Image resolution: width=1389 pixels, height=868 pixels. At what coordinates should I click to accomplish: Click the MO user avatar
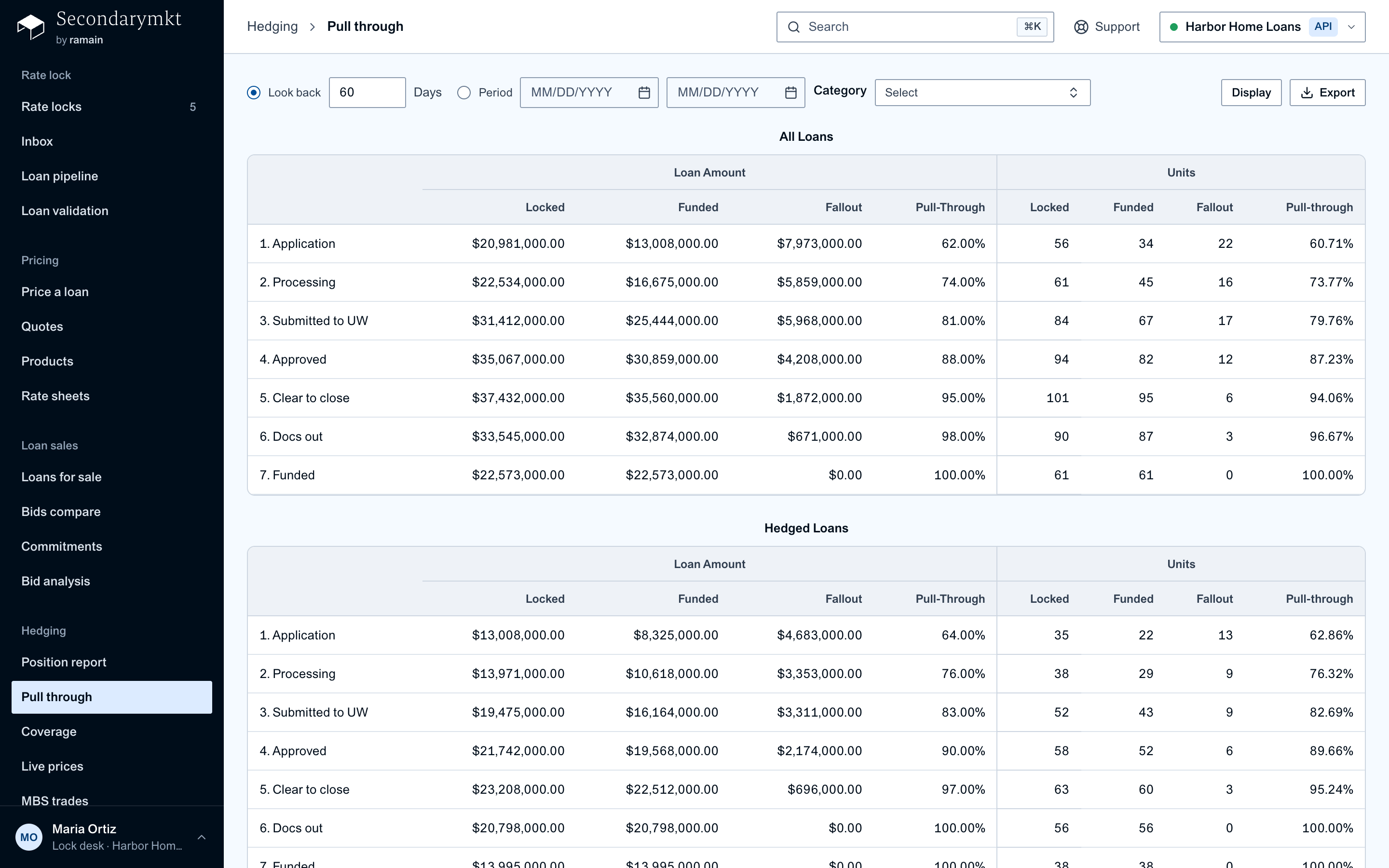[x=29, y=837]
